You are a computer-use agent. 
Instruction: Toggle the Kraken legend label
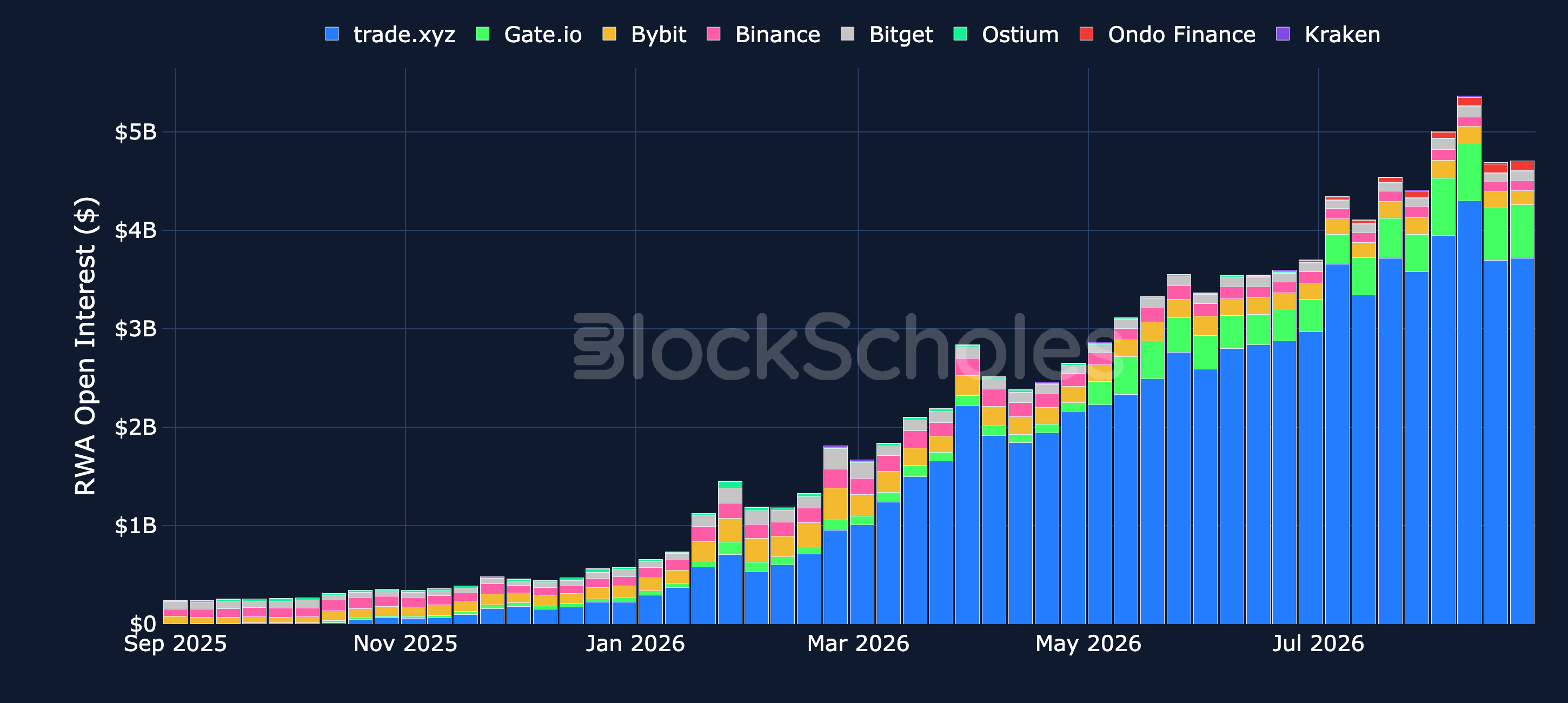pyautogui.click(x=1343, y=35)
